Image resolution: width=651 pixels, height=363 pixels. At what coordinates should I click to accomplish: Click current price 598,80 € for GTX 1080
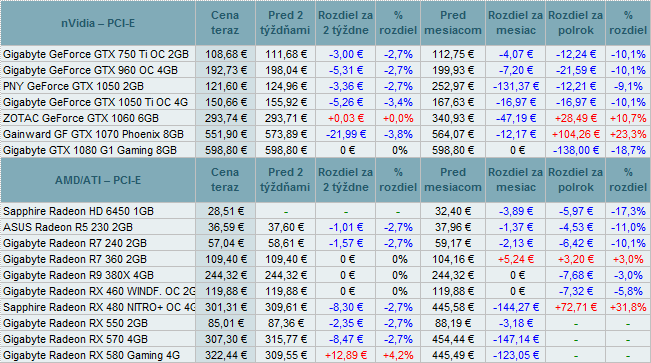[225, 150]
